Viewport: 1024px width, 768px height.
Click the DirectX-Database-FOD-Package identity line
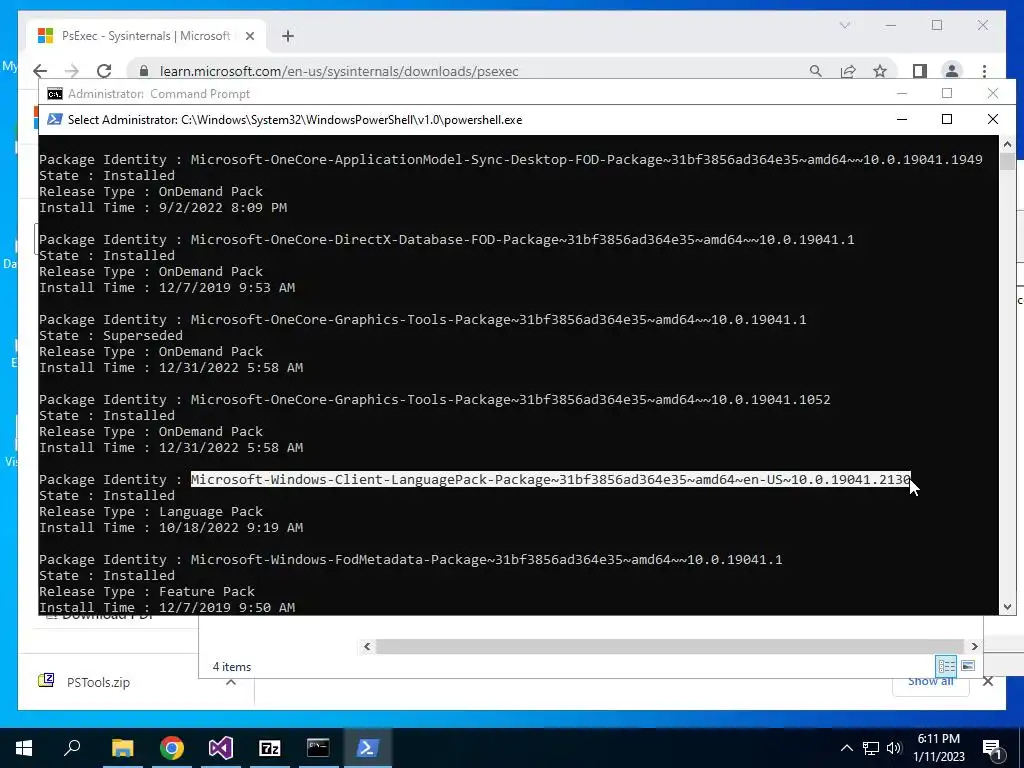(x=447, y=240)
